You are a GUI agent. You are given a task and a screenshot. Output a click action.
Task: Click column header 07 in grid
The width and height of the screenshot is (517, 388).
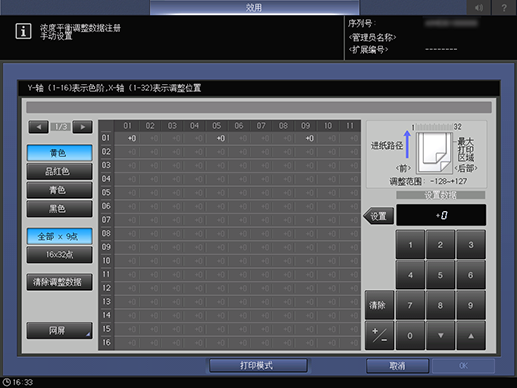(x=261, y=126)
